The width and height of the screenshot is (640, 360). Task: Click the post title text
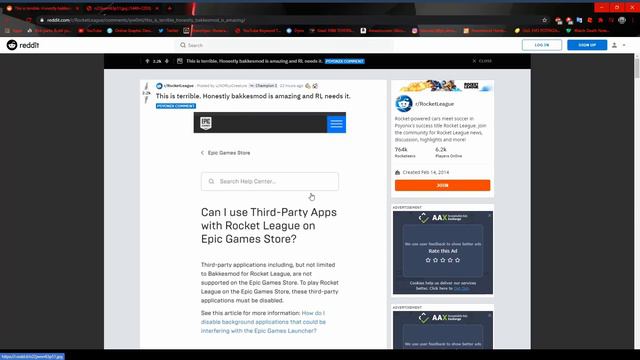coord(253,96)
